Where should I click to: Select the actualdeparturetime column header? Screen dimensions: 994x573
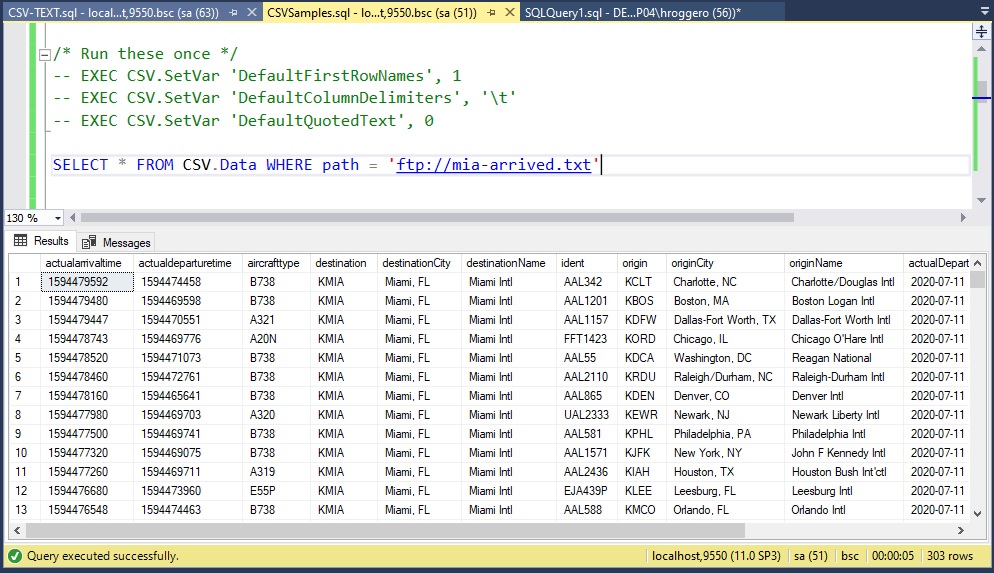pyautogui.click(x=188, y=263)
